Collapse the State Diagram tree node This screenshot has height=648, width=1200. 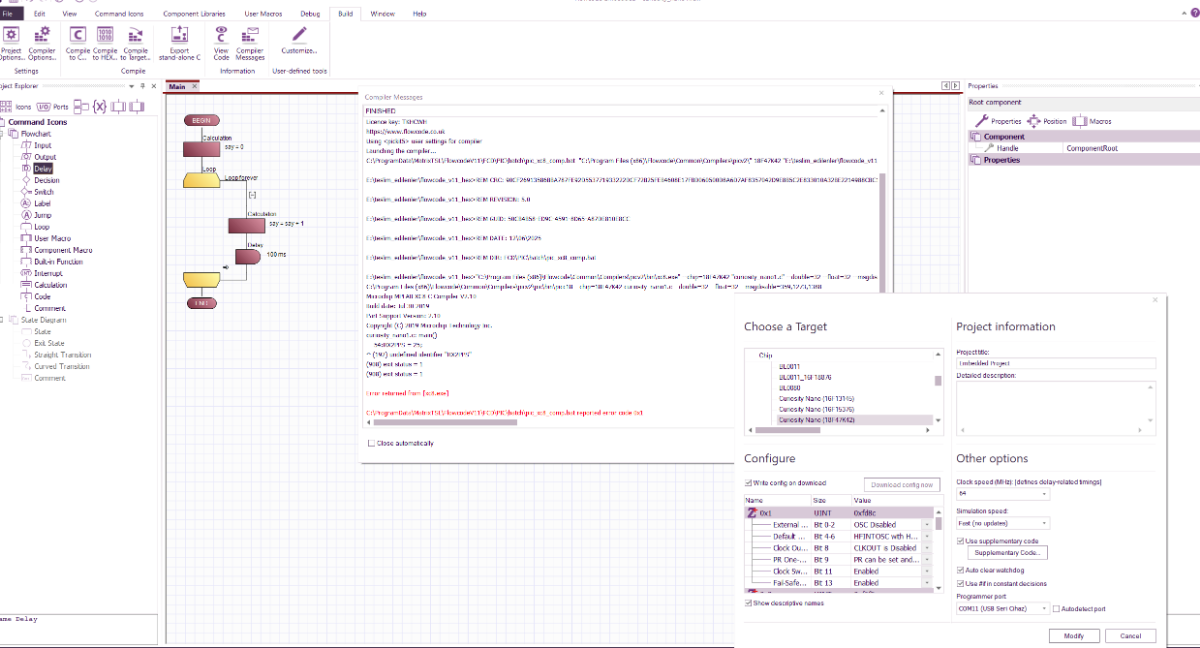pos(4,320)
